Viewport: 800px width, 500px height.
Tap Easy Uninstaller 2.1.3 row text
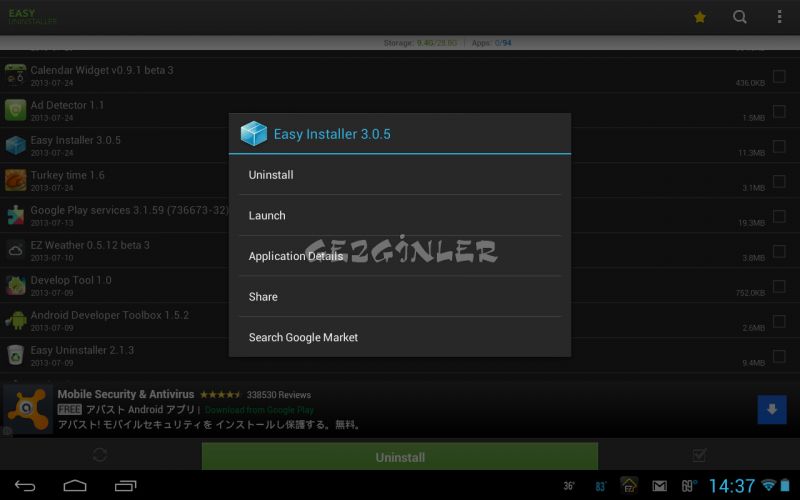(82, 350)
